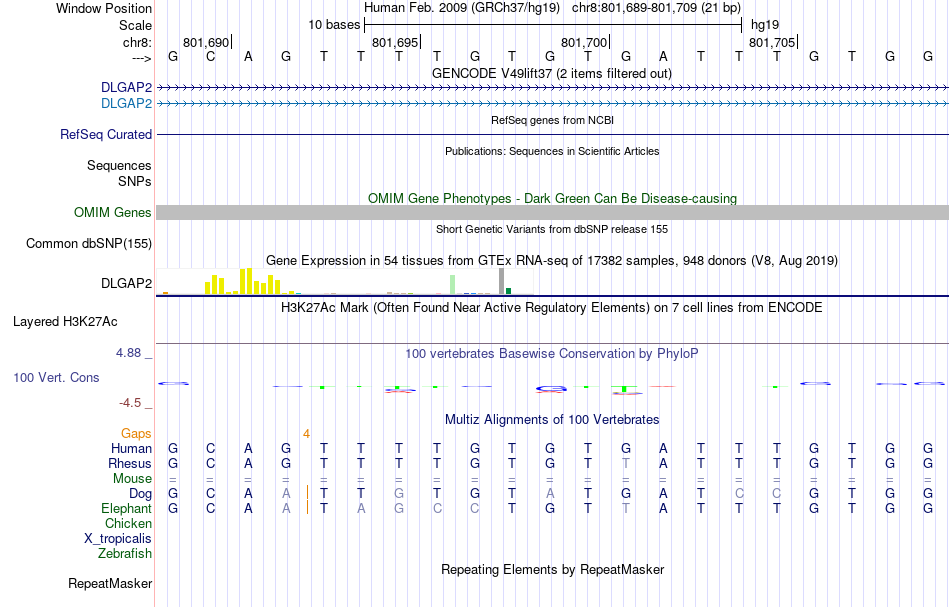Click the 10 bases scale label
The image size is (950, 607).
[x=334, y=25]
